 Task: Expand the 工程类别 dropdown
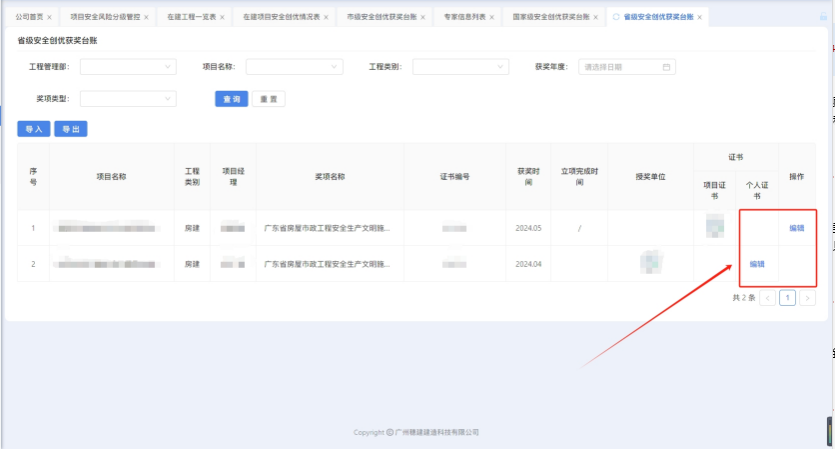click(460, 67)
